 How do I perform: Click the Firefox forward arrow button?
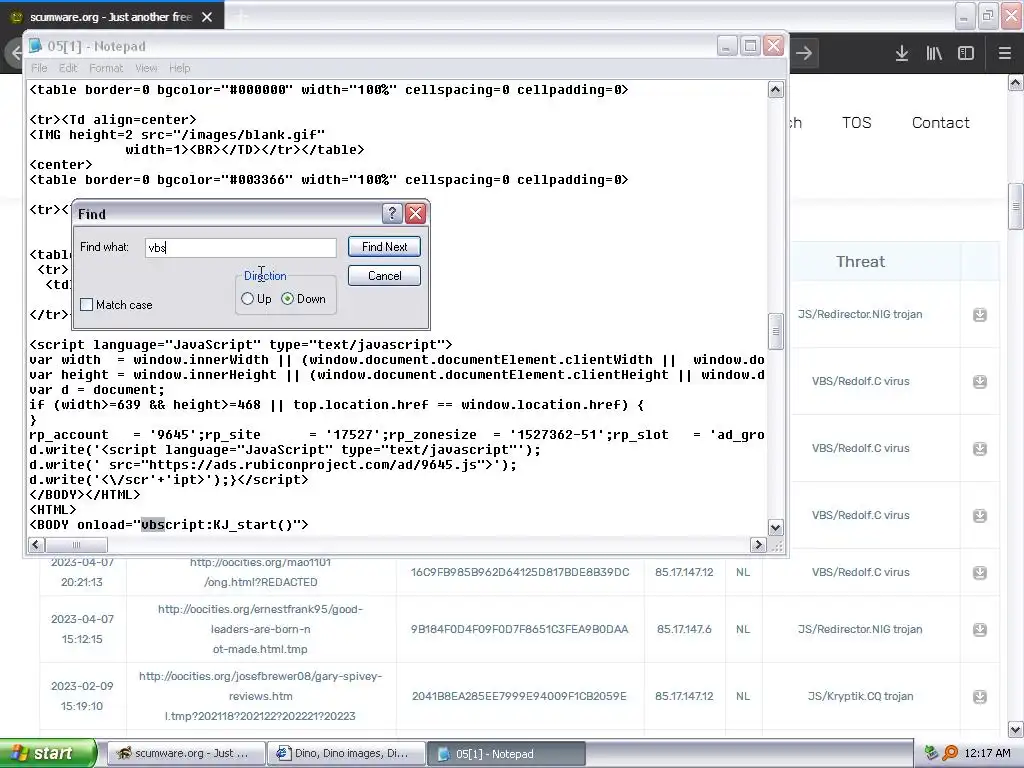click(804, 54)
